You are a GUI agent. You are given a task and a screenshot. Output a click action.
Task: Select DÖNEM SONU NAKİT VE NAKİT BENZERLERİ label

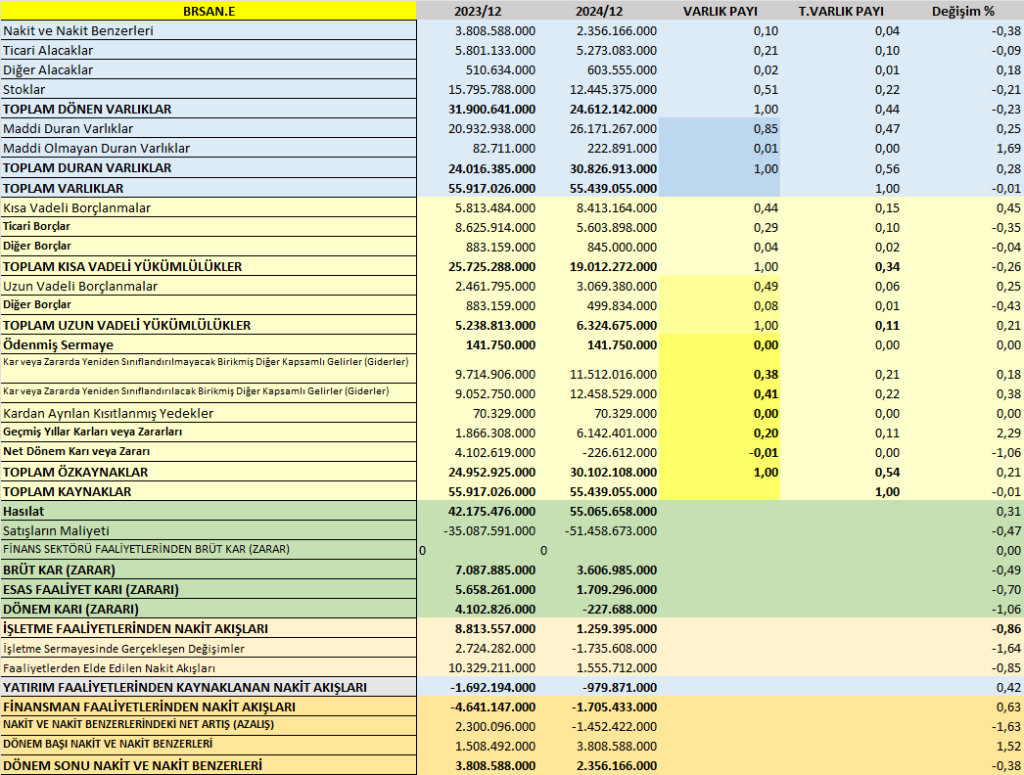click(208, 765)
